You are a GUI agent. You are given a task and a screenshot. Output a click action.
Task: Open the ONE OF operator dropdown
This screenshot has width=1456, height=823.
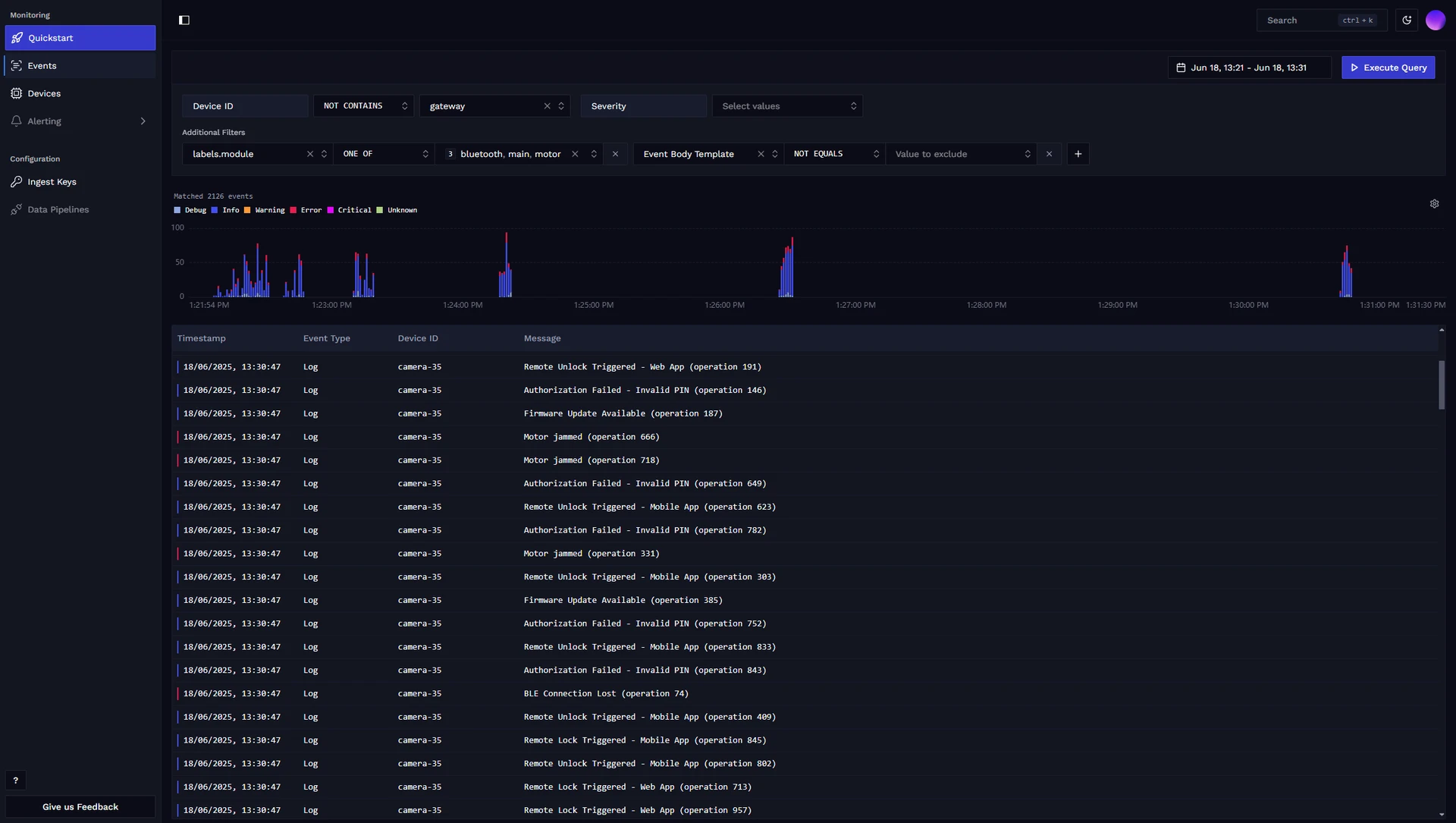pos(384,154)
